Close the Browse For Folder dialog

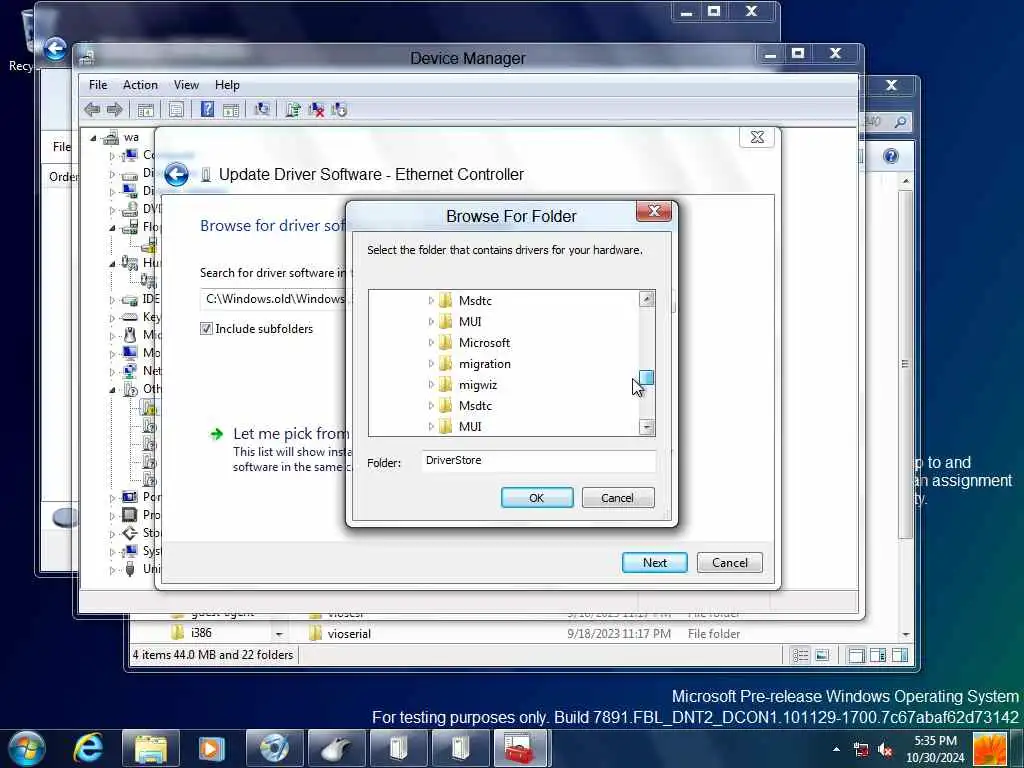(x=654, y=212)
